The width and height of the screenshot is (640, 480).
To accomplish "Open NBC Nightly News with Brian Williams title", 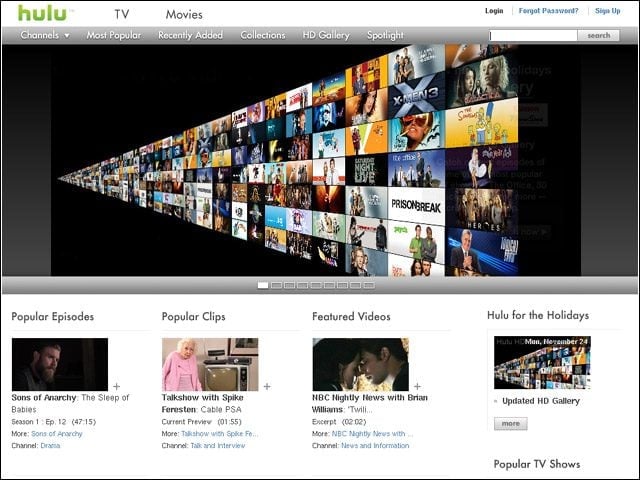I will tap(370, 403).
